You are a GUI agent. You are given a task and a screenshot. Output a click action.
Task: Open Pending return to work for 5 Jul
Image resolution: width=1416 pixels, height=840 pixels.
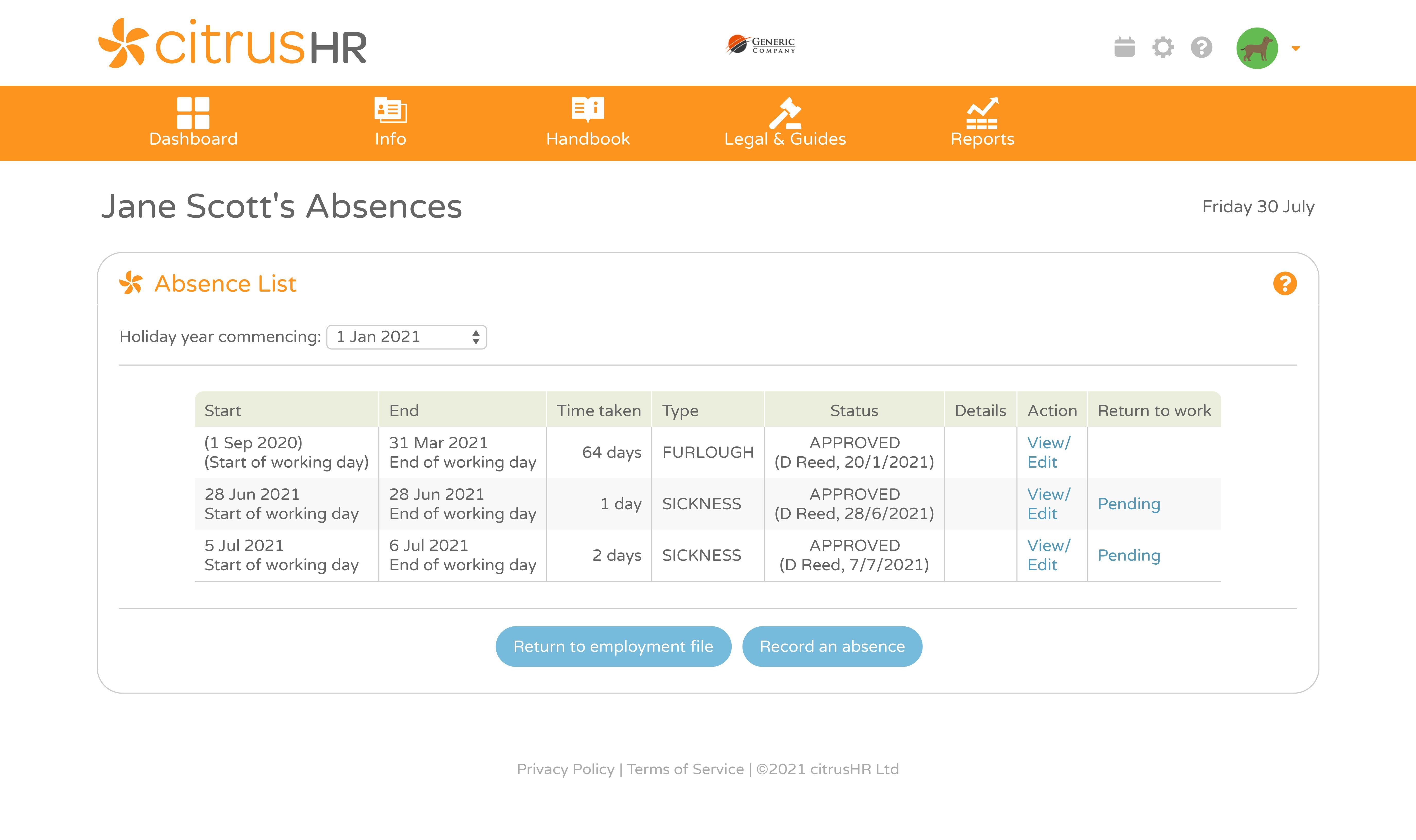[1128, 555]
